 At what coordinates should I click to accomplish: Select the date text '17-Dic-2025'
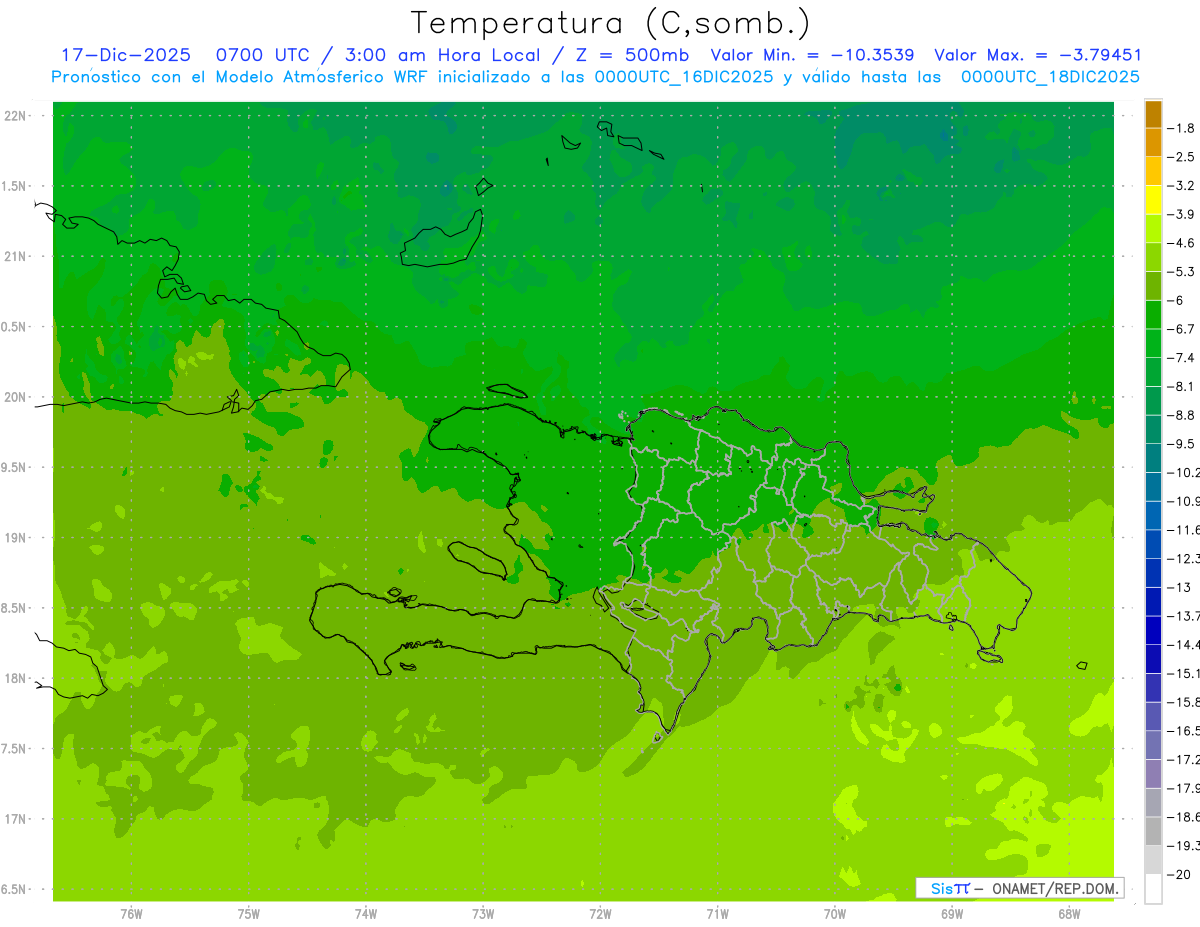(x=126, y=56)
